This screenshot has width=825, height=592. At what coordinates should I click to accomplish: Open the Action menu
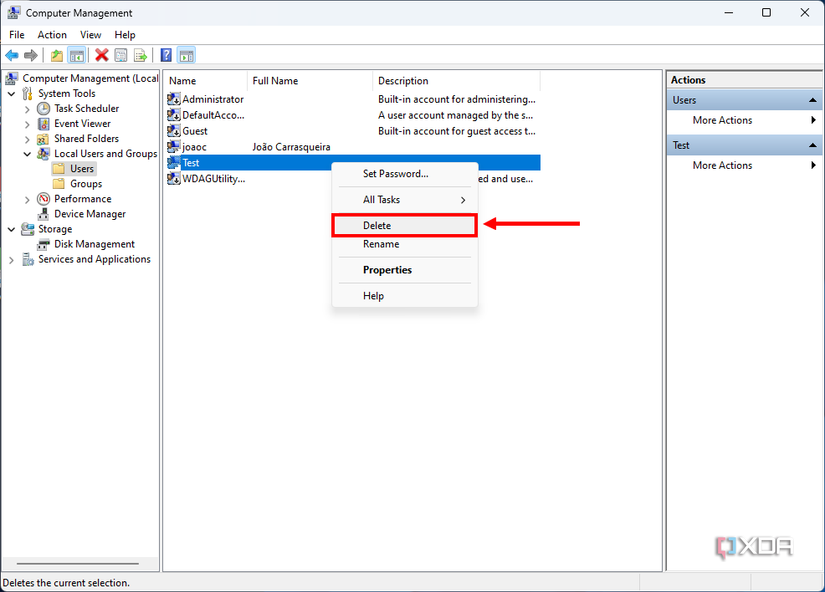click(x=52, y=35)
